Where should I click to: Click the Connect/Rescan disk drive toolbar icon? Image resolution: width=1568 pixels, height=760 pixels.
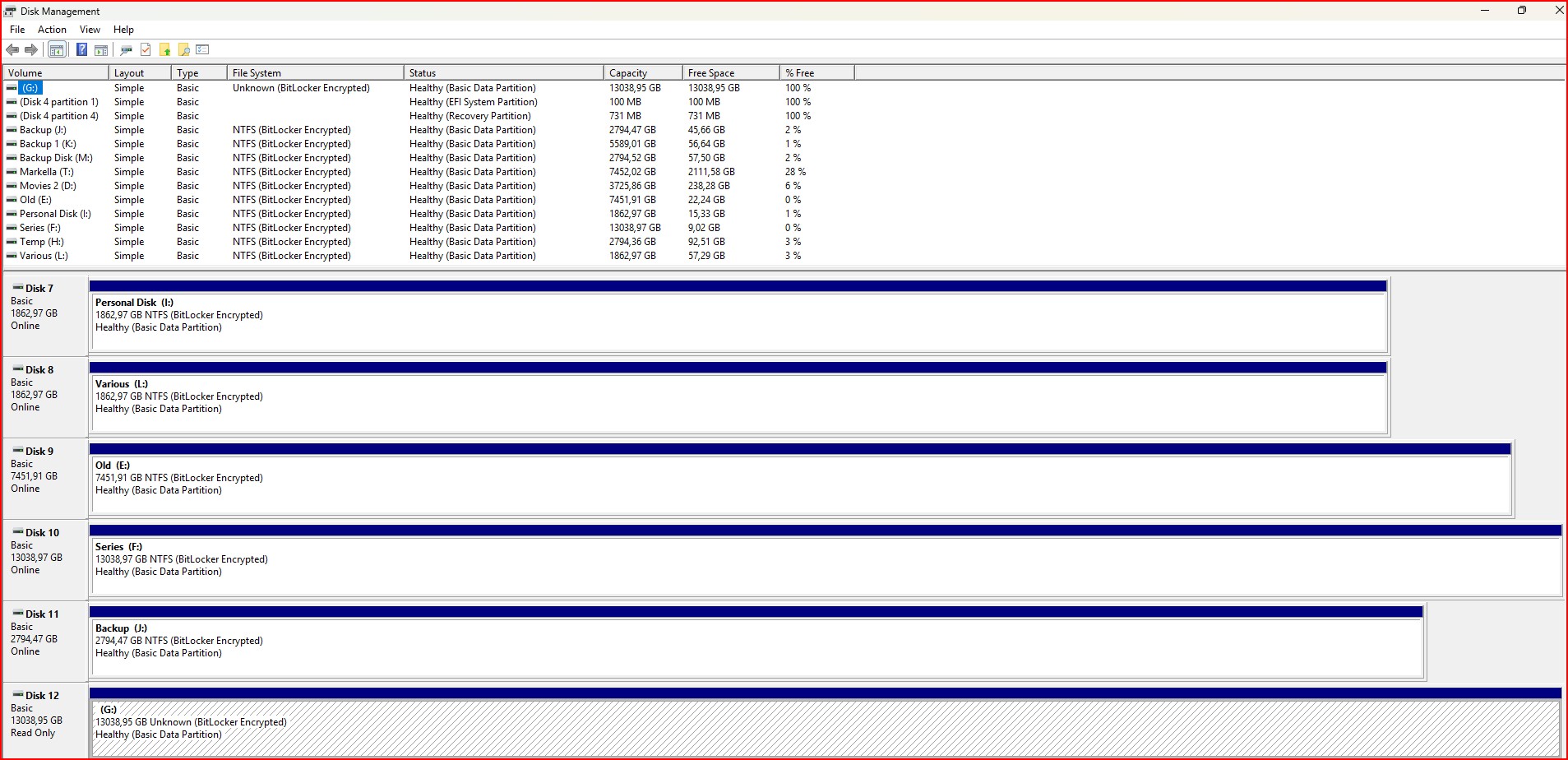pyautogui.click(x=126, y=50)
